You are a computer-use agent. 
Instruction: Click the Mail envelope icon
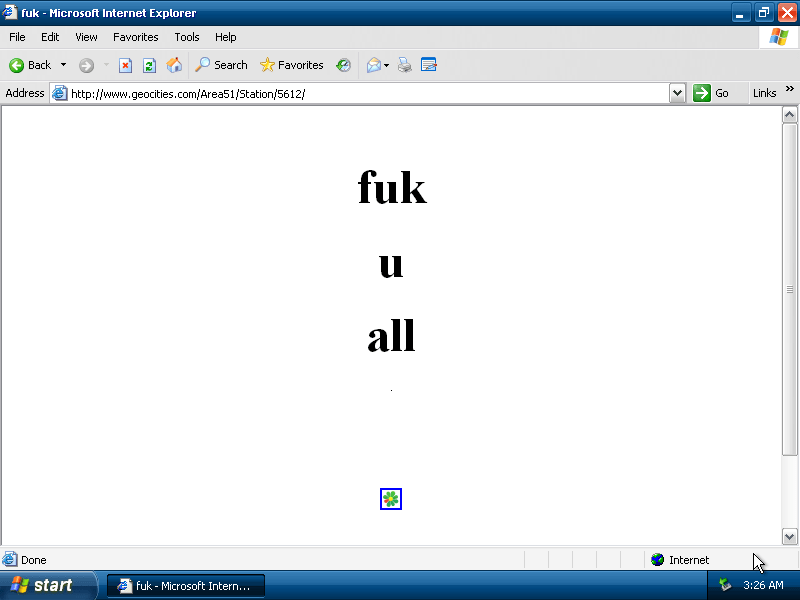pyautogui.click(x=373, y=65)
